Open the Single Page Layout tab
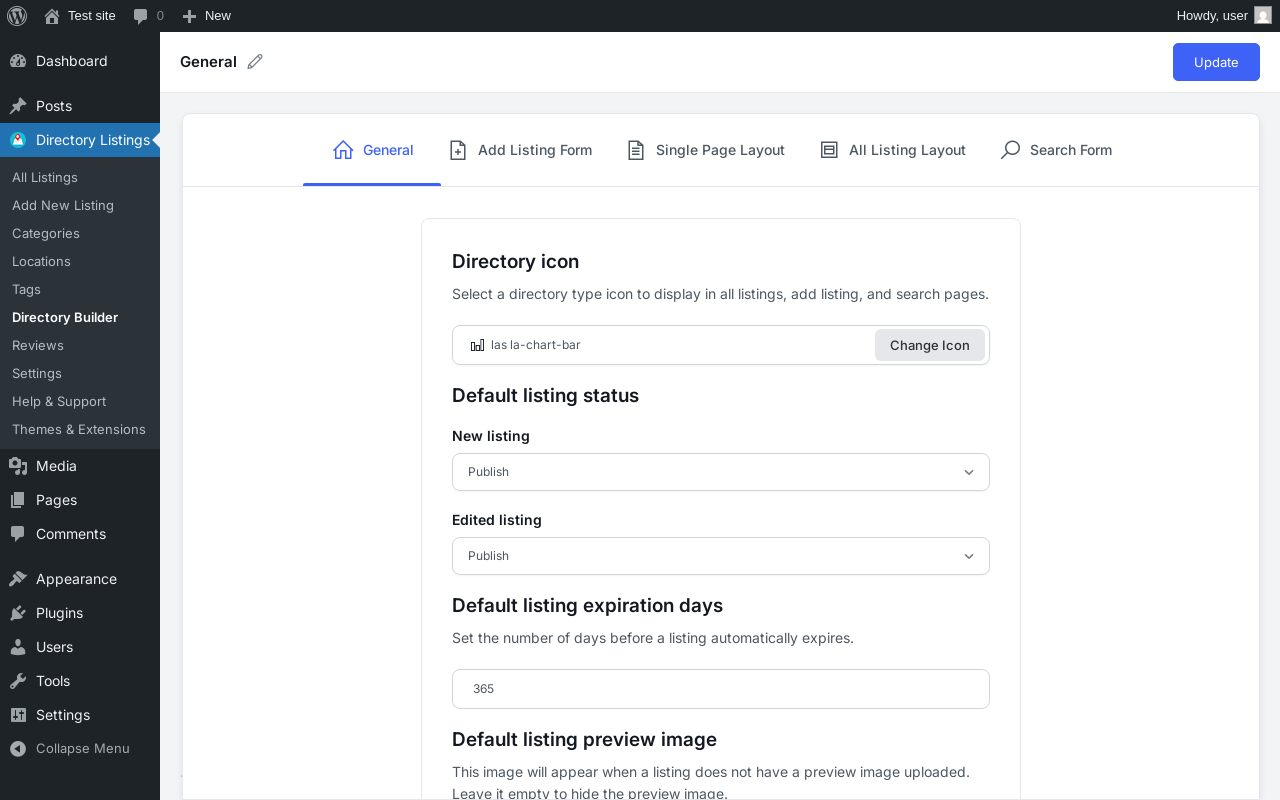Screen dimensions: 1280x800 [x=706, y=150]
